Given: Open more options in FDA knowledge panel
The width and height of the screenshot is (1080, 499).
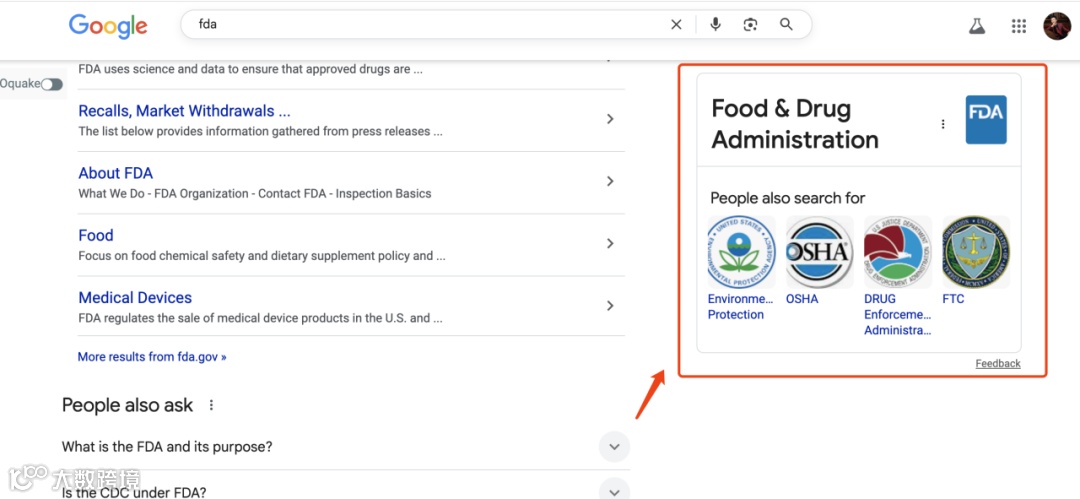Looking at the screenshot, I should (x=942, y=124).
